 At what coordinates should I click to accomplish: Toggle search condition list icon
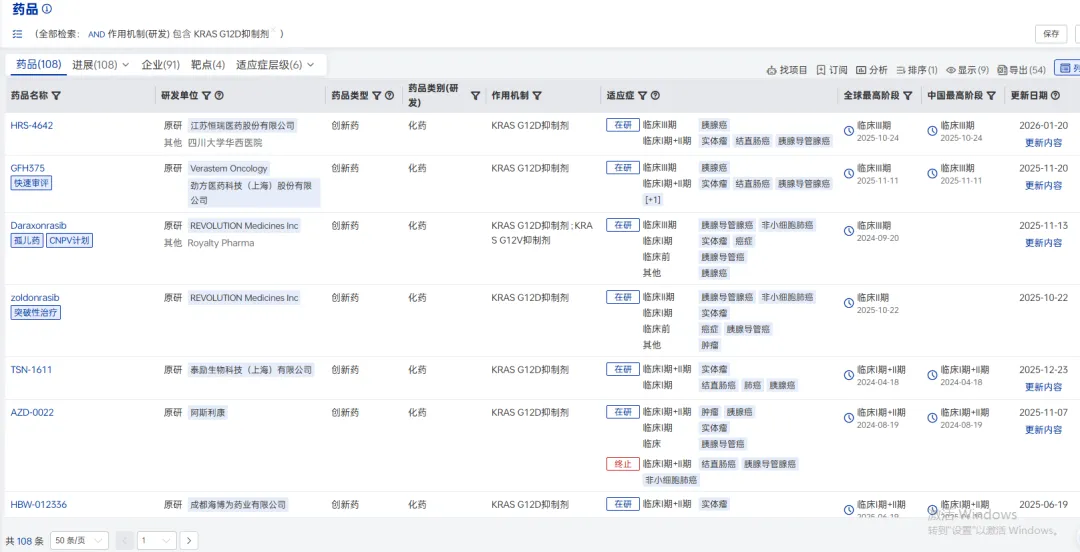tap(17, 34)
